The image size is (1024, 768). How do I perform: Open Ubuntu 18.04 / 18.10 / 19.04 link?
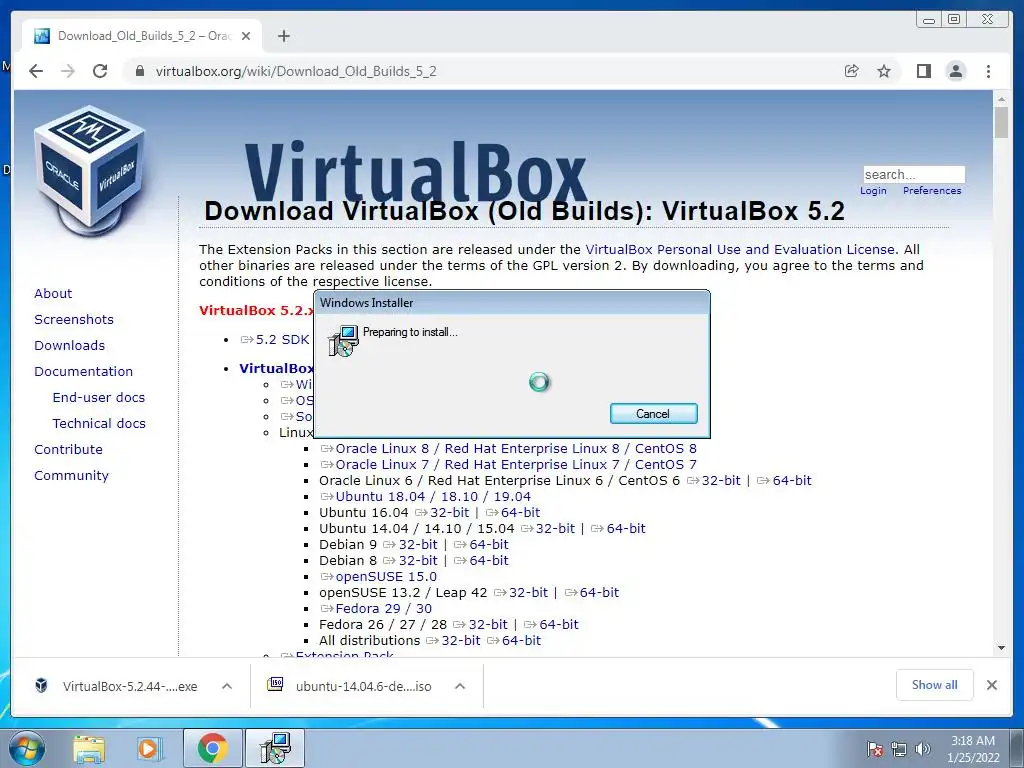(x=426, y=496)
